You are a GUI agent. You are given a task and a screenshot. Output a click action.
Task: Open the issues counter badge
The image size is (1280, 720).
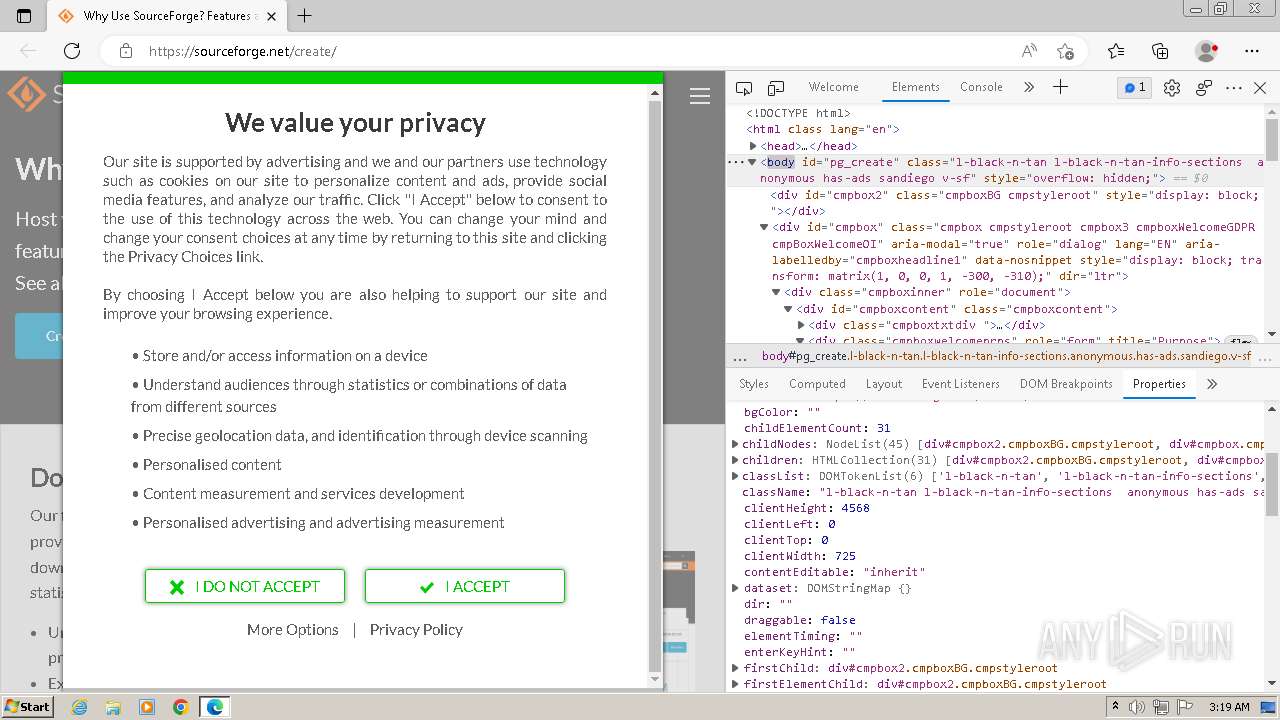click(1135, 88)
